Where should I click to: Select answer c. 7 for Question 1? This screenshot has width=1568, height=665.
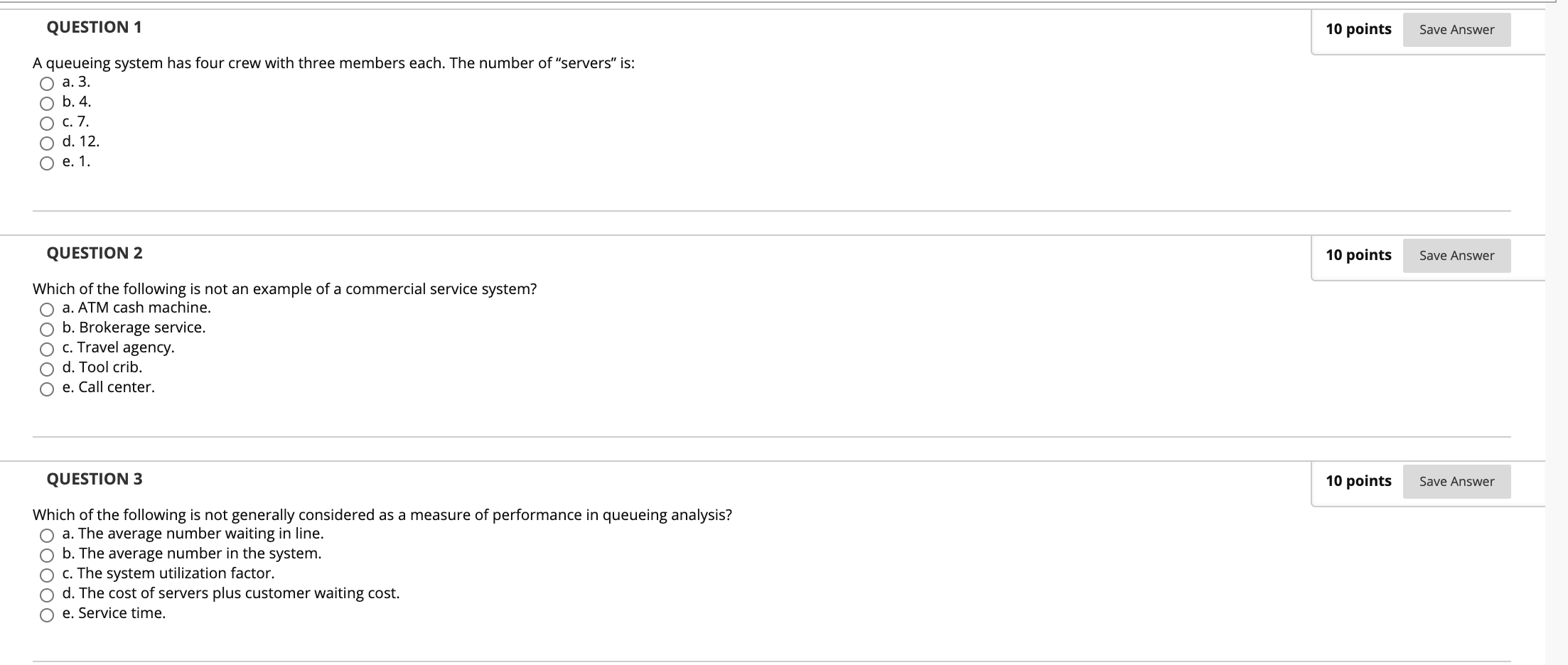[45, 122]
